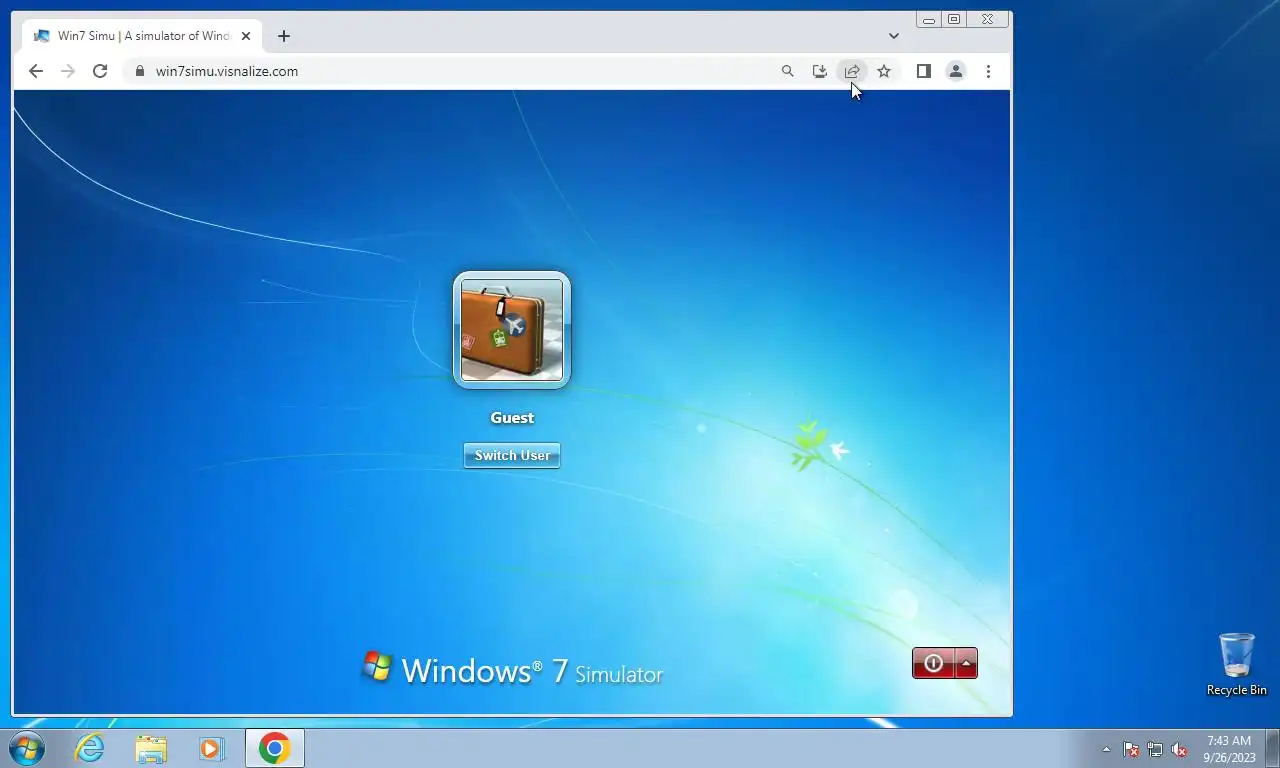Click the address bar showing win7simu.visnalize.com

coord(450,71)
